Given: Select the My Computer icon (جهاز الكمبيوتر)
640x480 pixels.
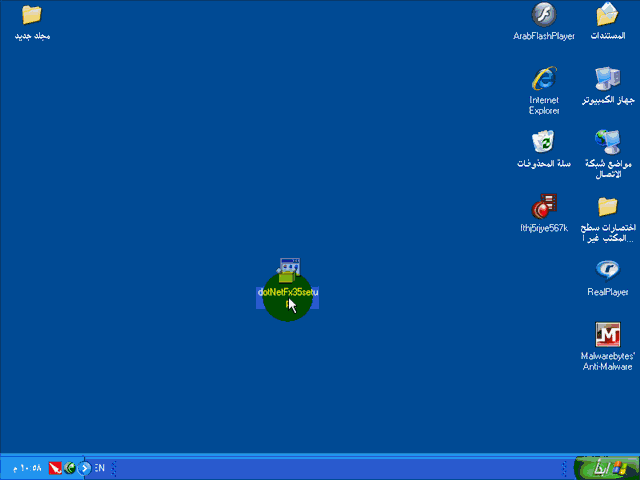Looking at the screenshot, I should [x=607, y=79].
